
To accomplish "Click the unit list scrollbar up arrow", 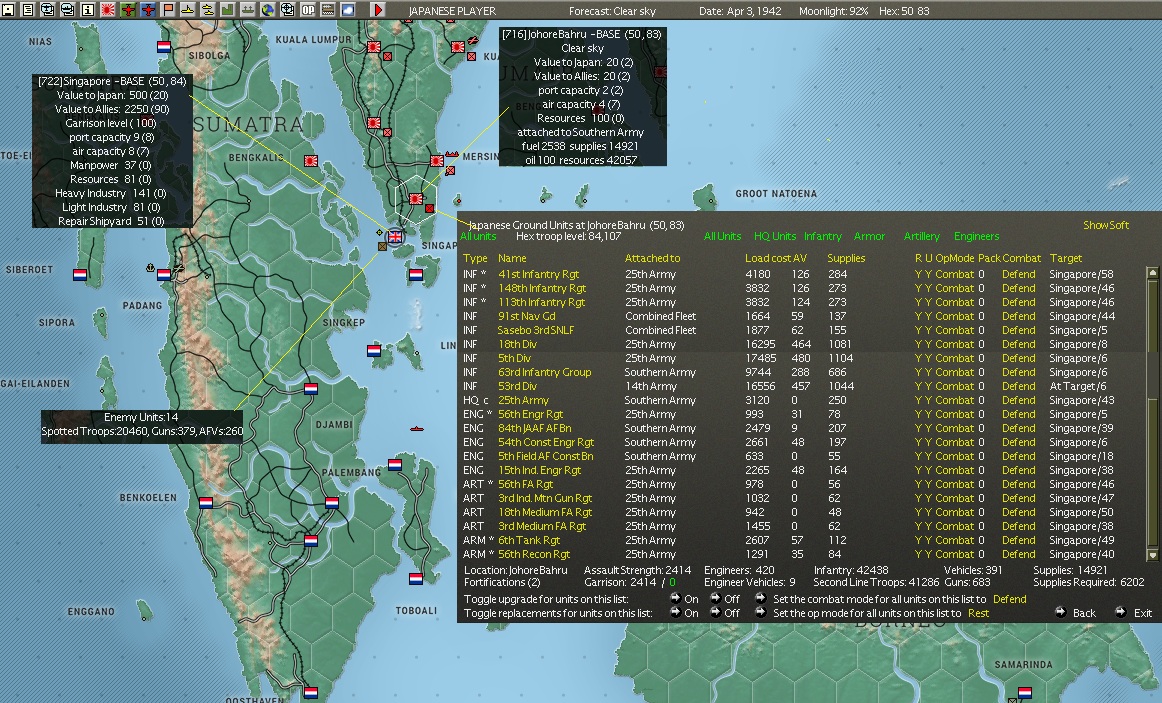I will pos(1152,273).
